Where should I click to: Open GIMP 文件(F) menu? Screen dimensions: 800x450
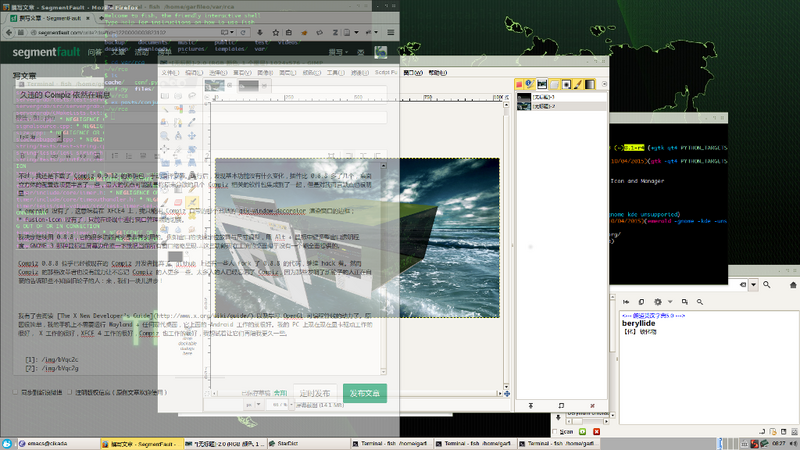[x=170, y=72]
